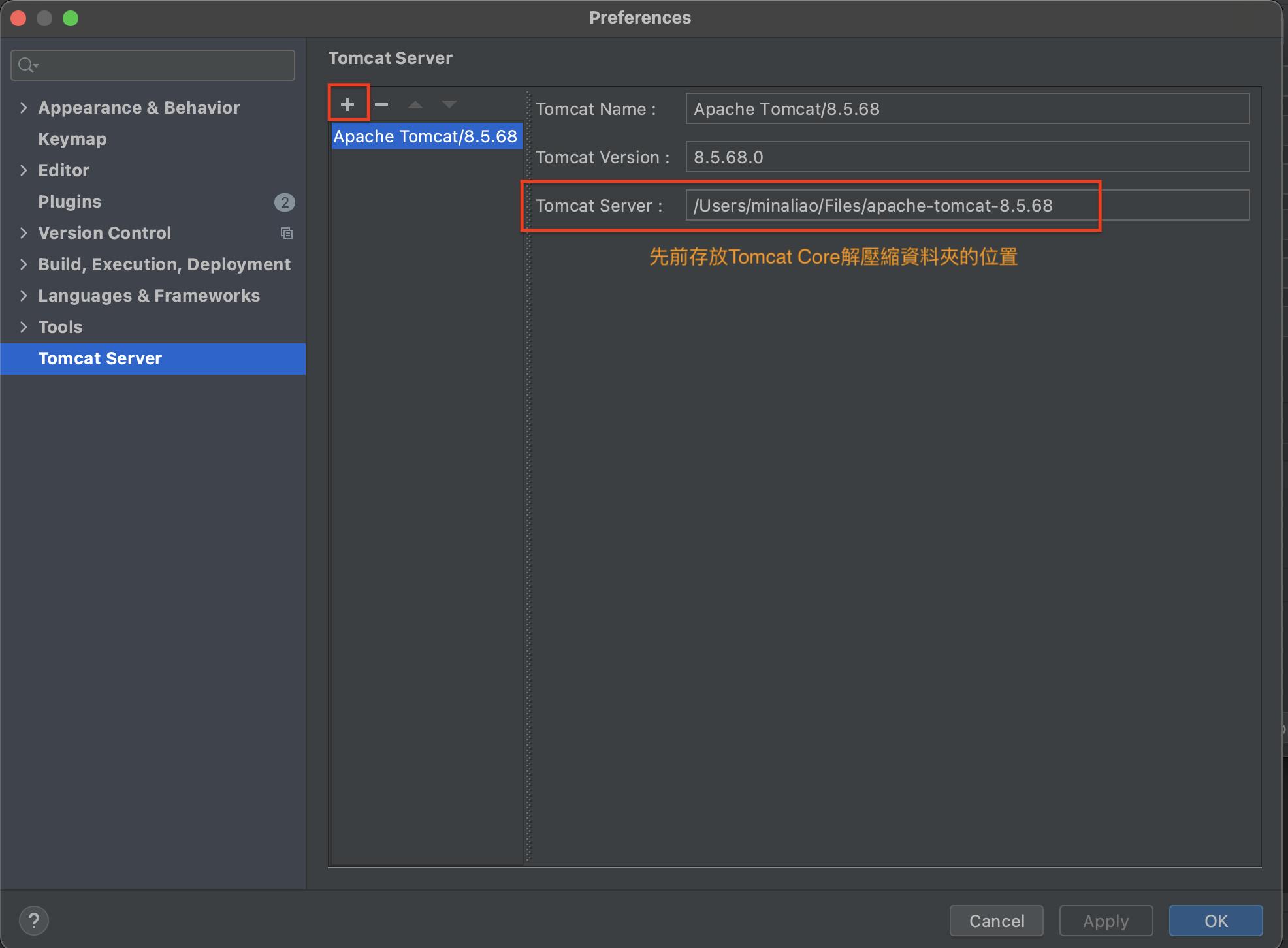
Task: Open Appearance & Behavior settings
Action: (x=139, y=108)
